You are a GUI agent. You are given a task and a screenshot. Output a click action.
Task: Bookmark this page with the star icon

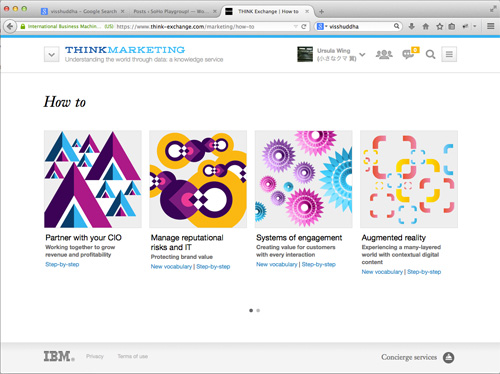[x=440, y=26]
